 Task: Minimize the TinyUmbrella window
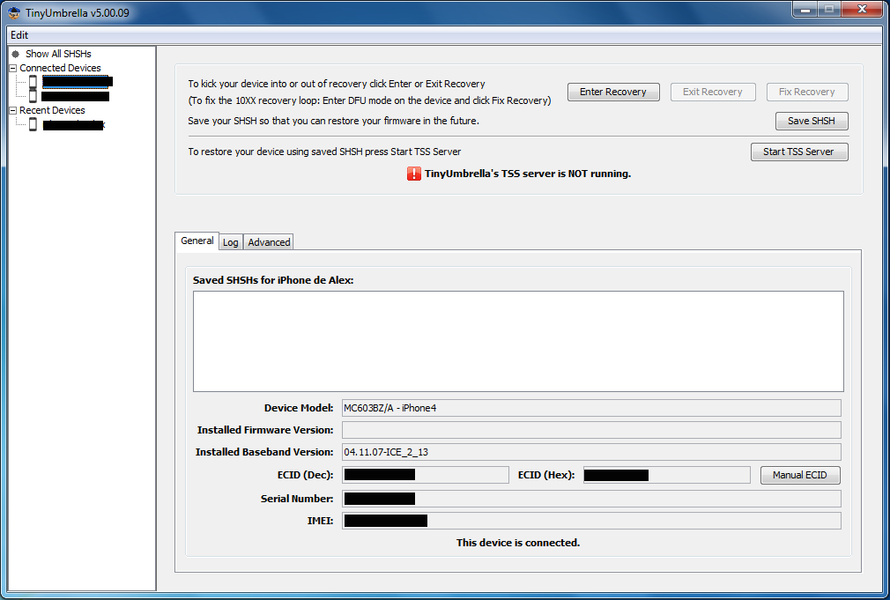805,10
